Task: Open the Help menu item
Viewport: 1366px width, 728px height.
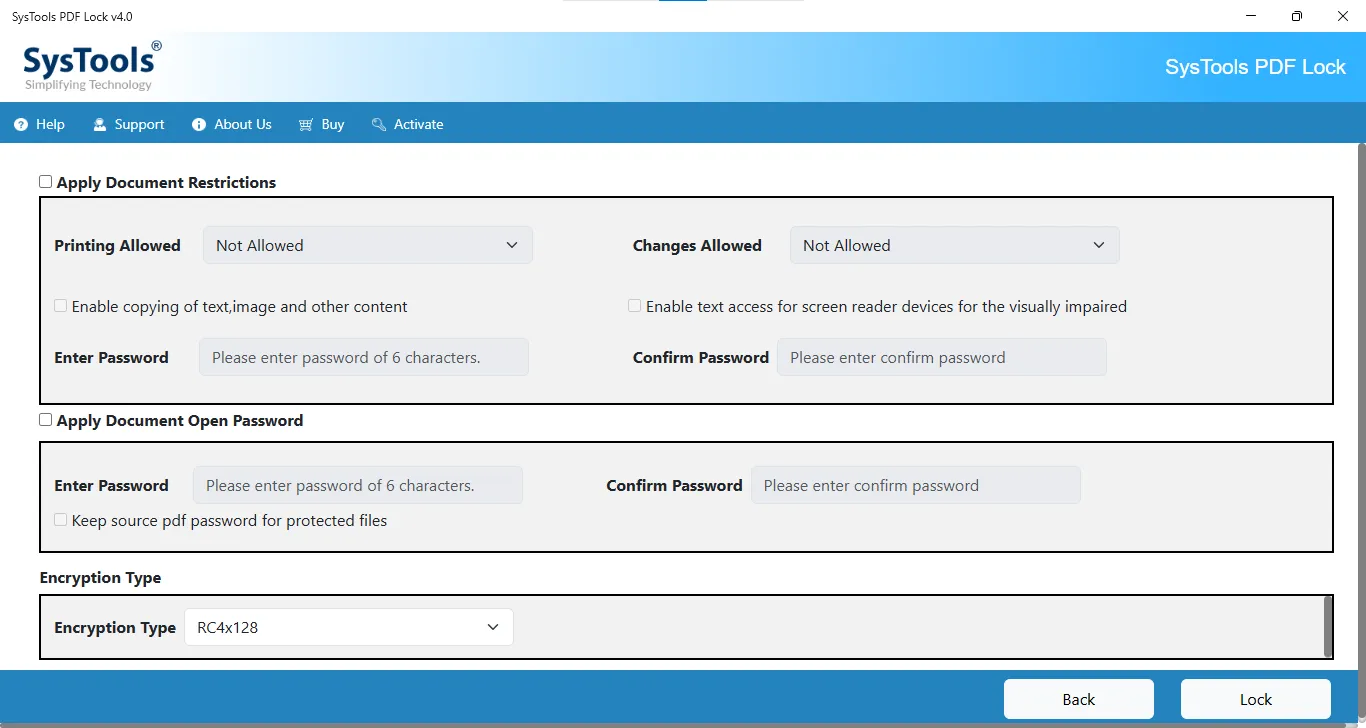Action: 40,125
